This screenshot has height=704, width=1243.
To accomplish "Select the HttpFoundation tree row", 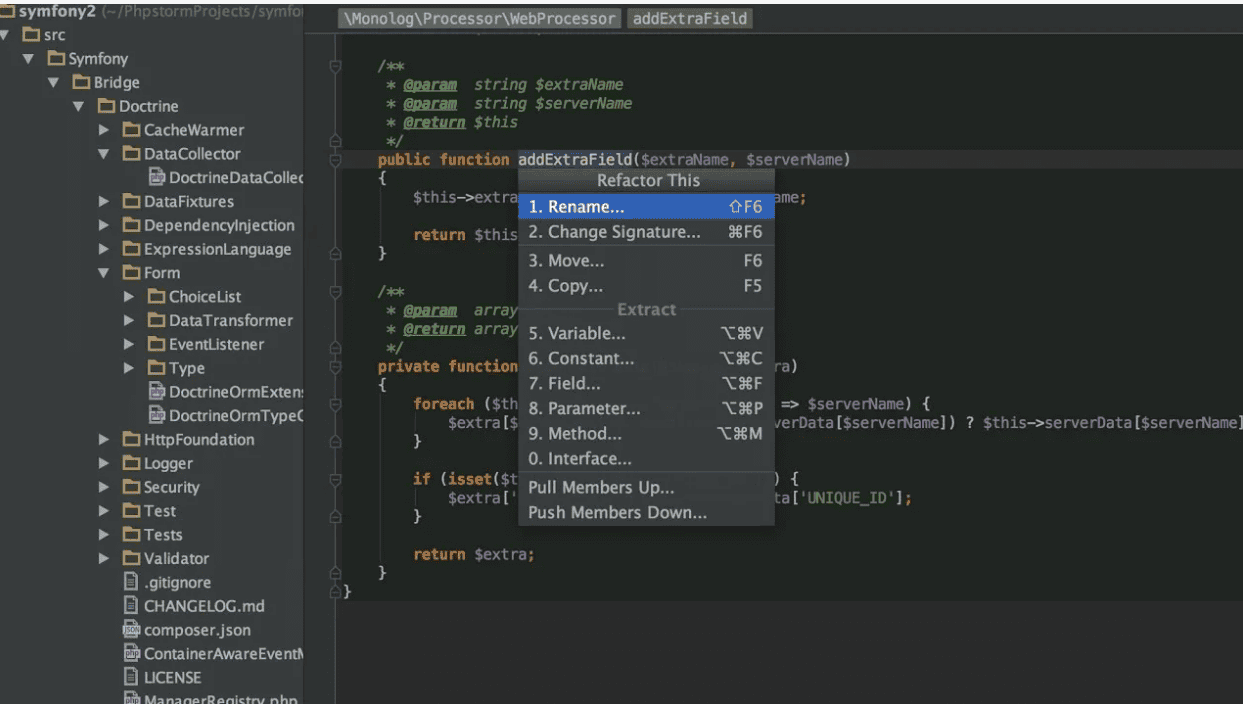I will coord(152,440).
